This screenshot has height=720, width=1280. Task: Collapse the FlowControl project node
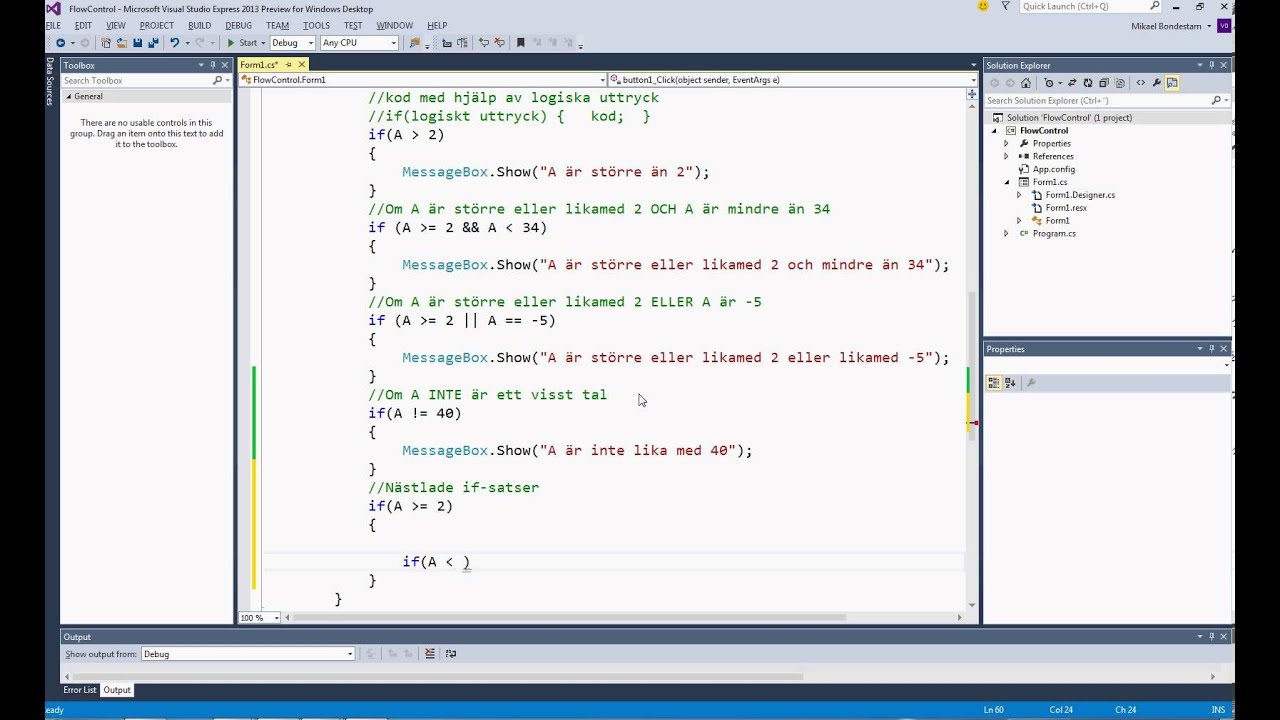point(994,131)
